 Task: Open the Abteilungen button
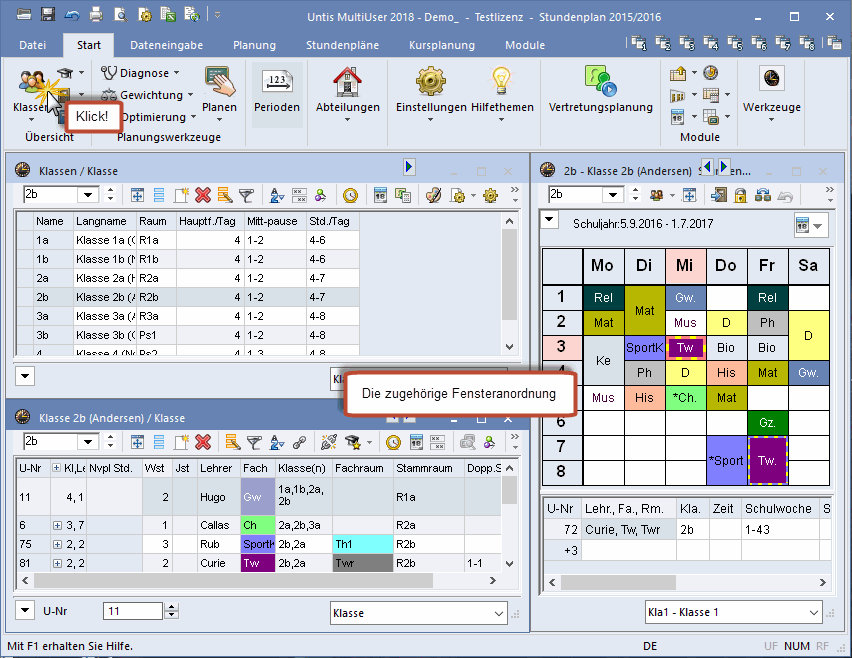pos(348,92)
